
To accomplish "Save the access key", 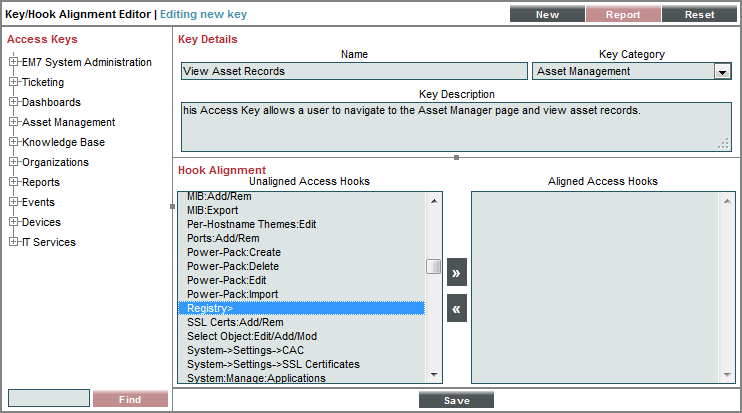I will pos(456,400).
